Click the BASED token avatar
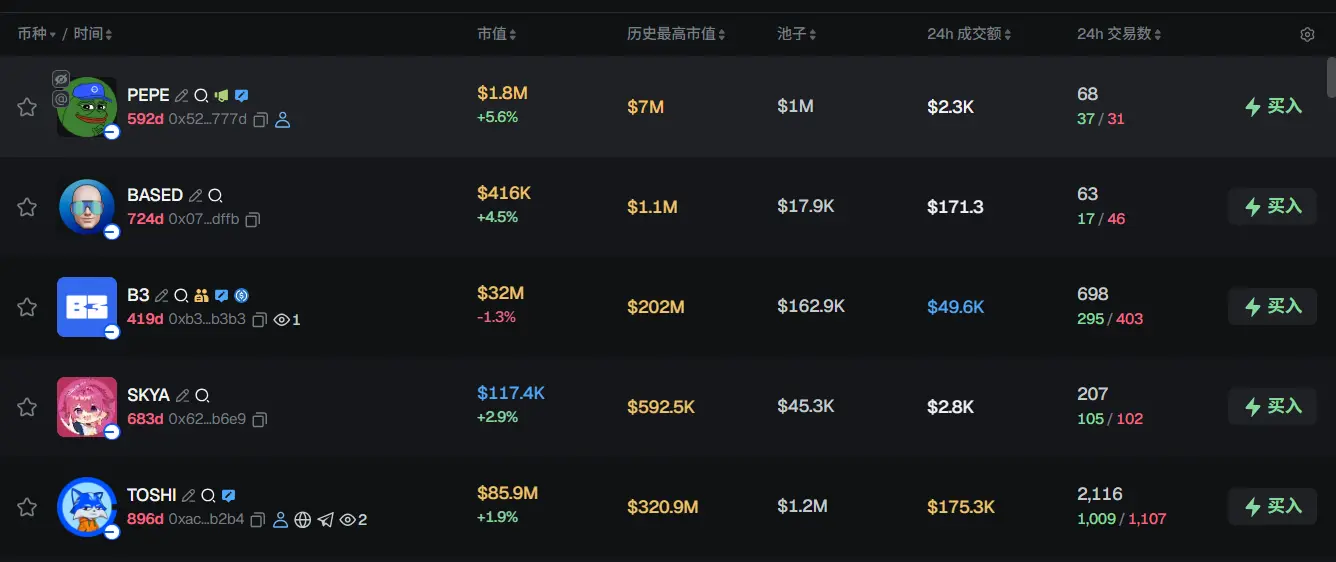Viewport: 1336px width, 562px height. pyautogui.click(x=86, y=207)
